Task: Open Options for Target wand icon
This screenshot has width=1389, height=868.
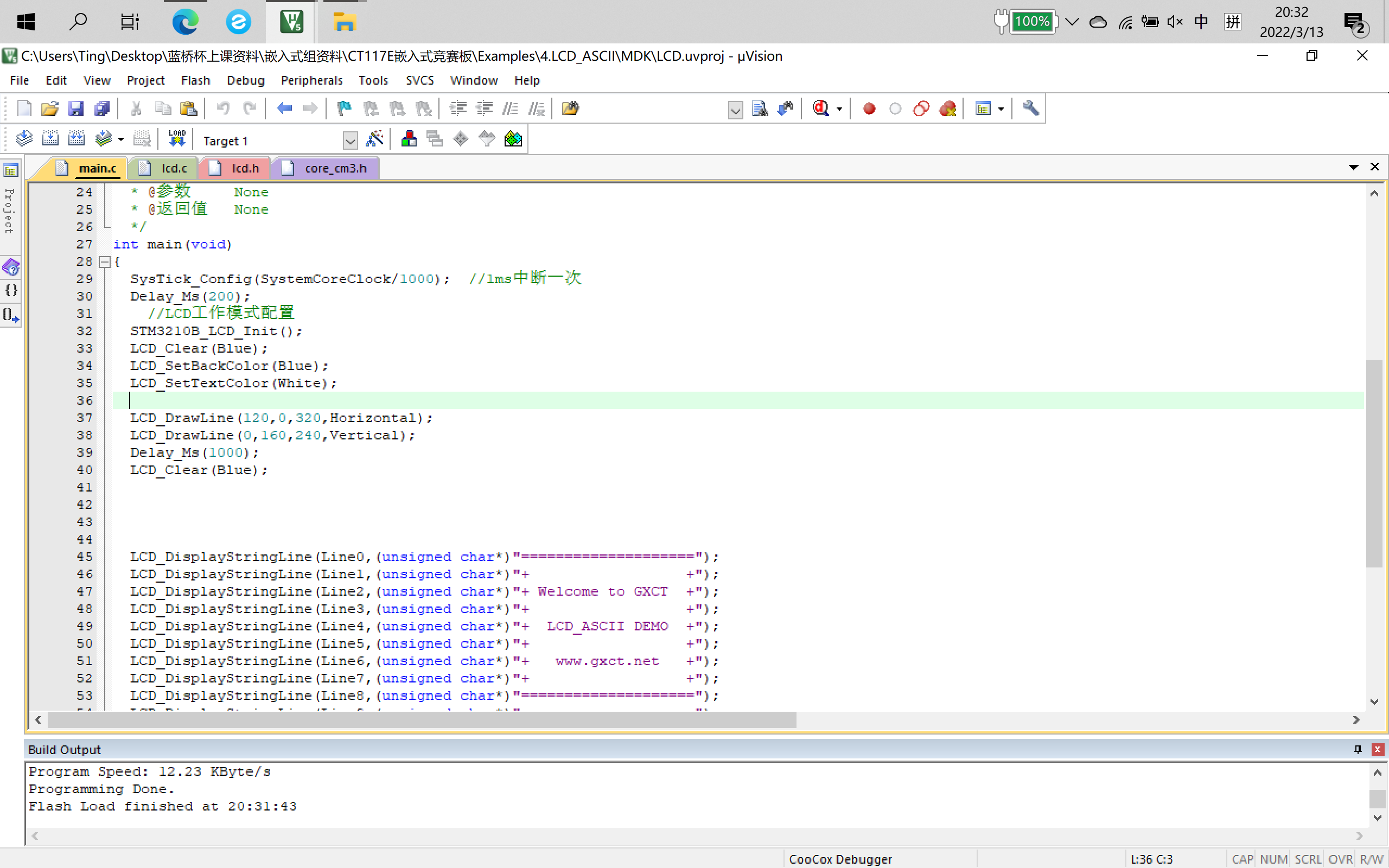Action: point(374,139)
